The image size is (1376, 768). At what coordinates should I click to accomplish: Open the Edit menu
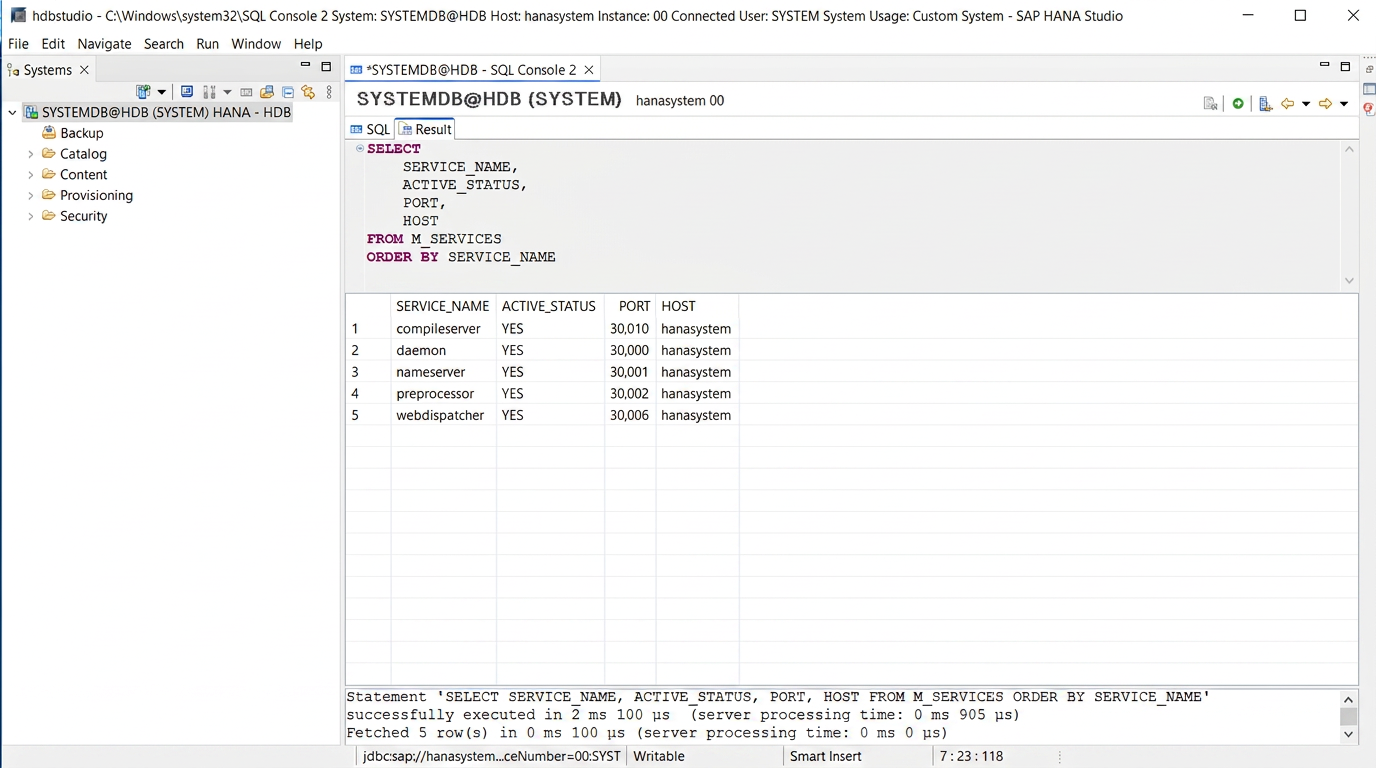[x=53, y=44]
